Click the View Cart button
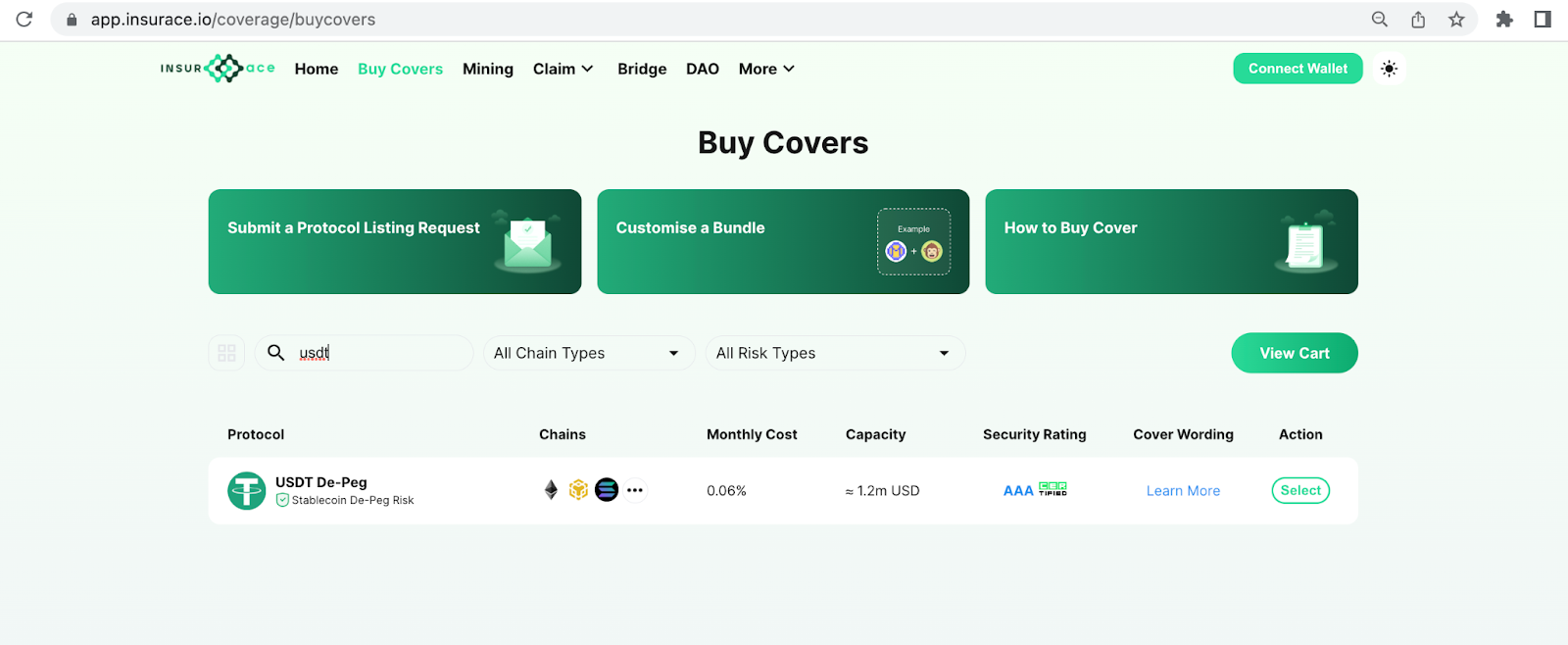The image size is (1568, 645). 1295,353
